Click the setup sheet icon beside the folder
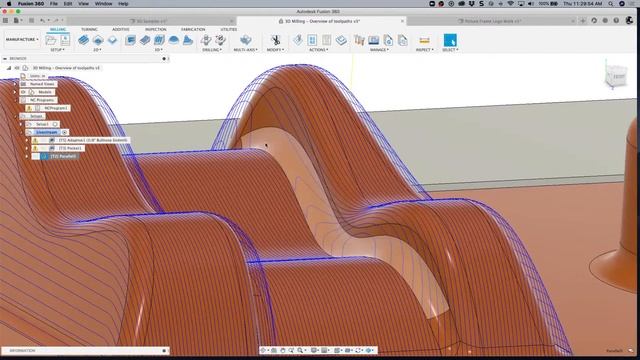640x360 pixels. tap(65, 40)
